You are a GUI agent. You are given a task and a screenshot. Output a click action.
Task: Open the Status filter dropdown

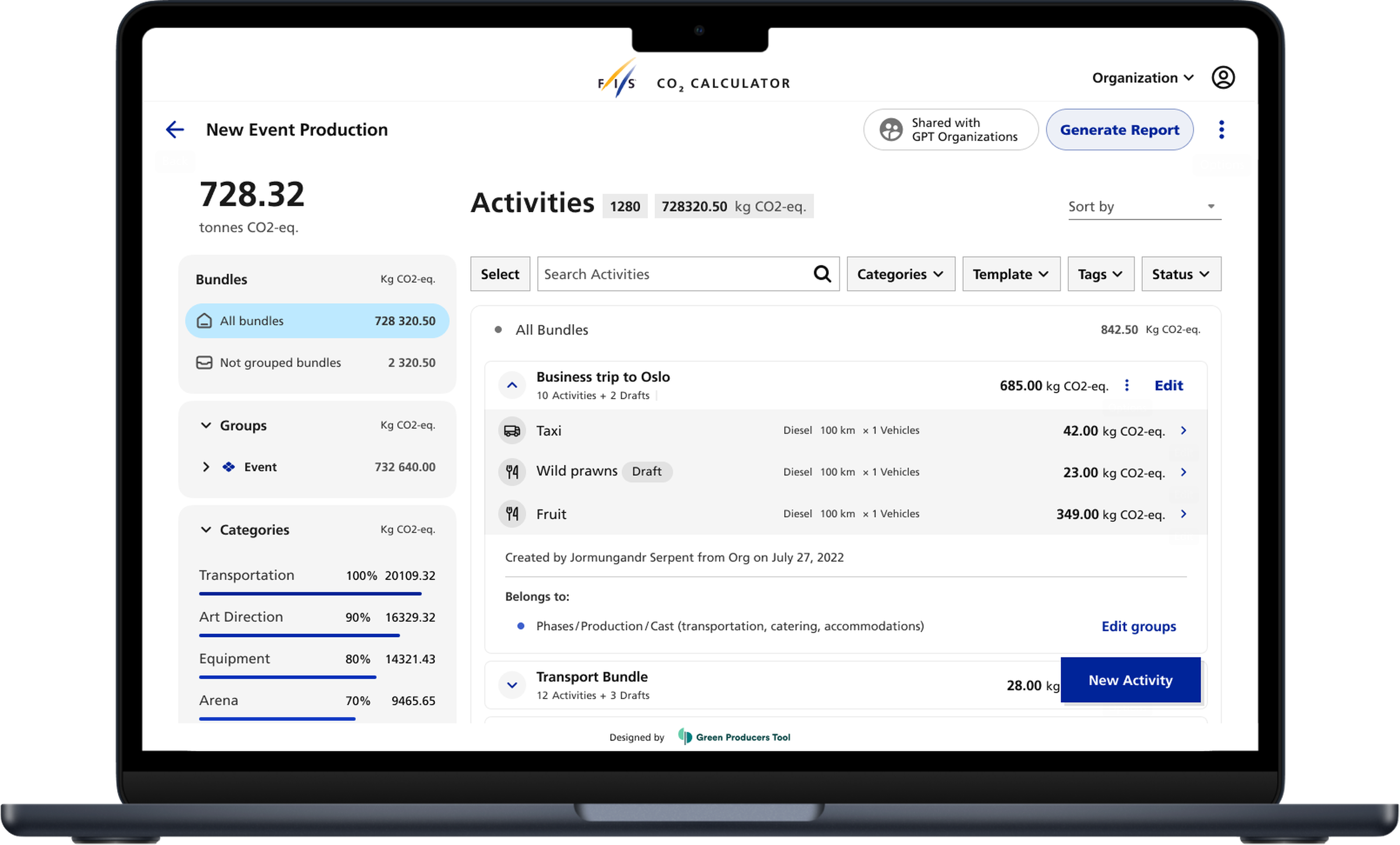click(1181, 273)
